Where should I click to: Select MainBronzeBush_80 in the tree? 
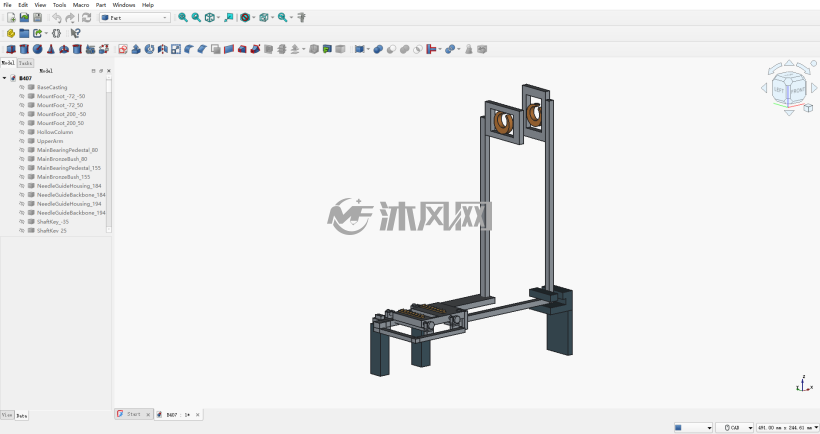pos(62,159)
